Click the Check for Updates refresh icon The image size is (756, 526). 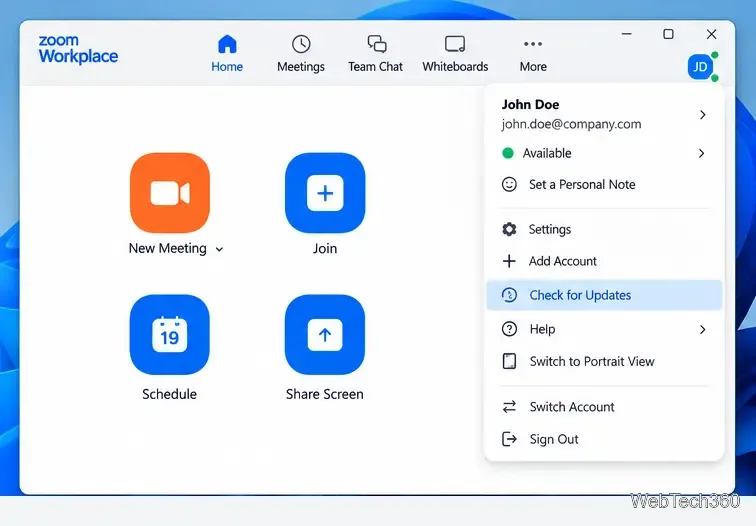coord(509,295)
